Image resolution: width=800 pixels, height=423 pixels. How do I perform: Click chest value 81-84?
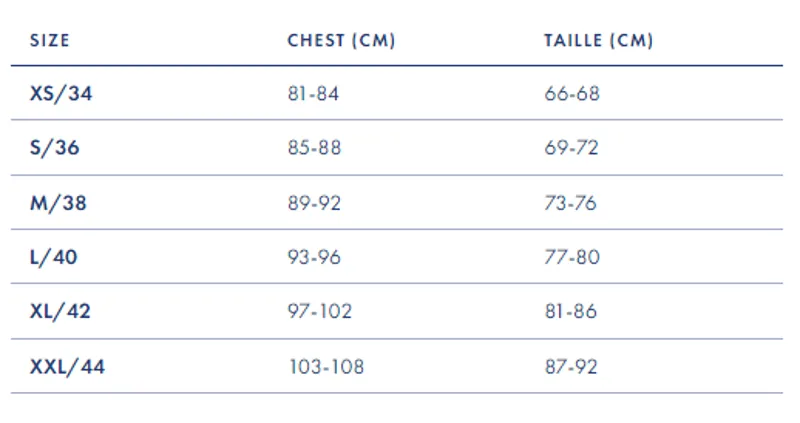click(313, 94)
